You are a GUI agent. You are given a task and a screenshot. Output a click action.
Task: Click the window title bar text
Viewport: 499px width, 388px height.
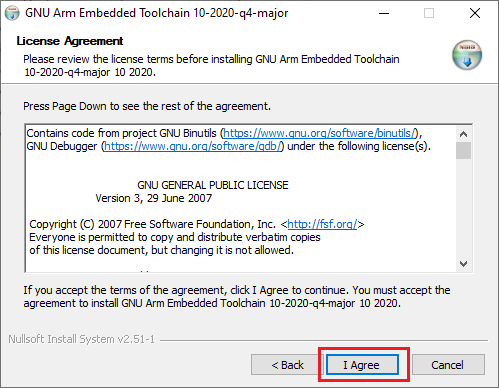(157, 13)
